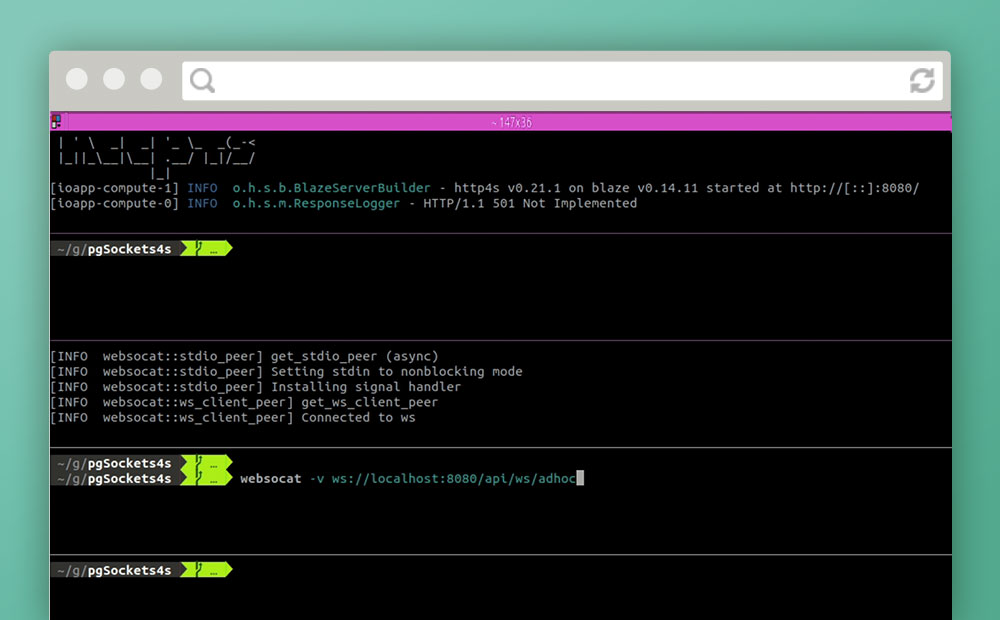Click the terminal app icon on magenta titlebar

(x=56, y=122)
